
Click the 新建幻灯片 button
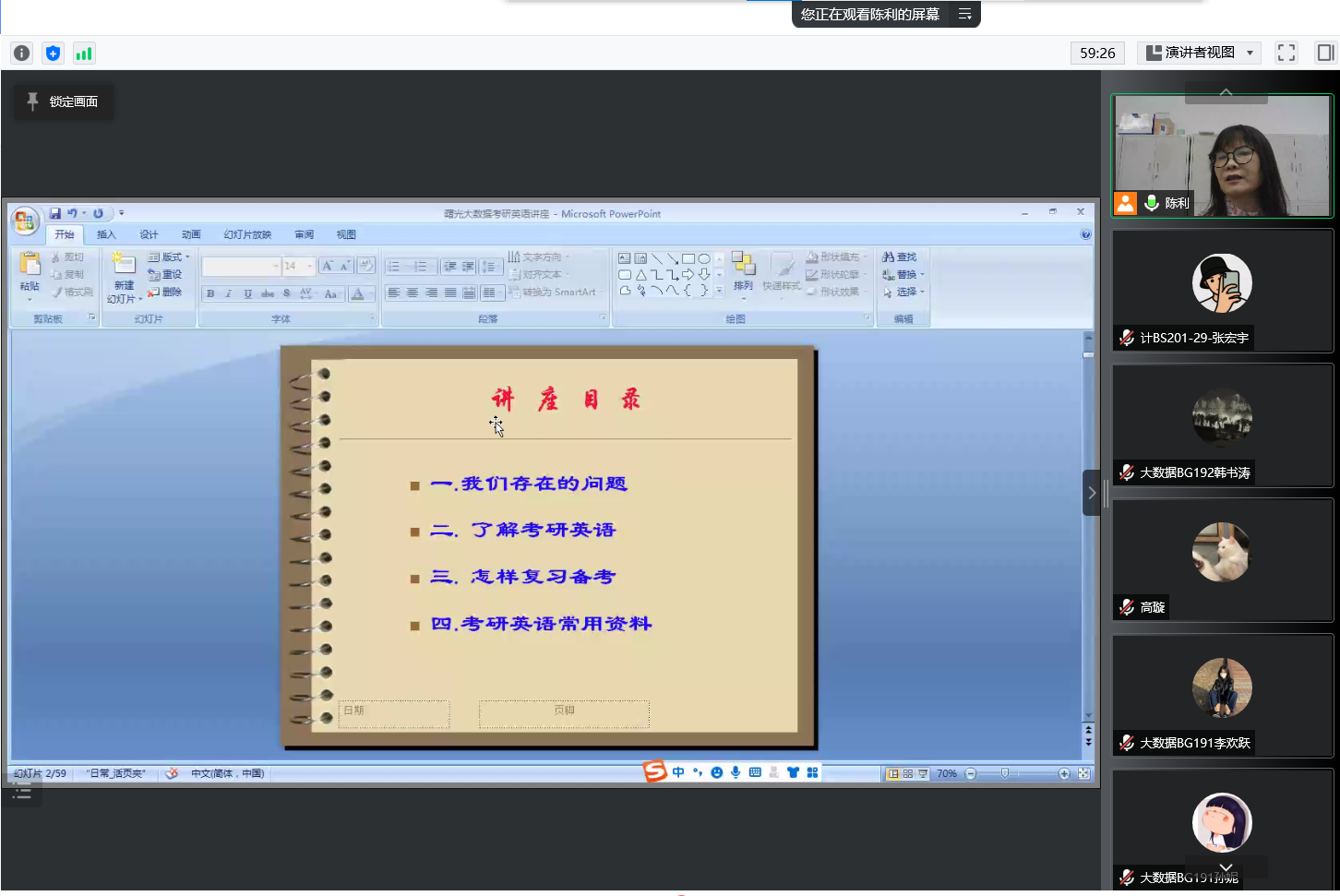pos(123,277)
